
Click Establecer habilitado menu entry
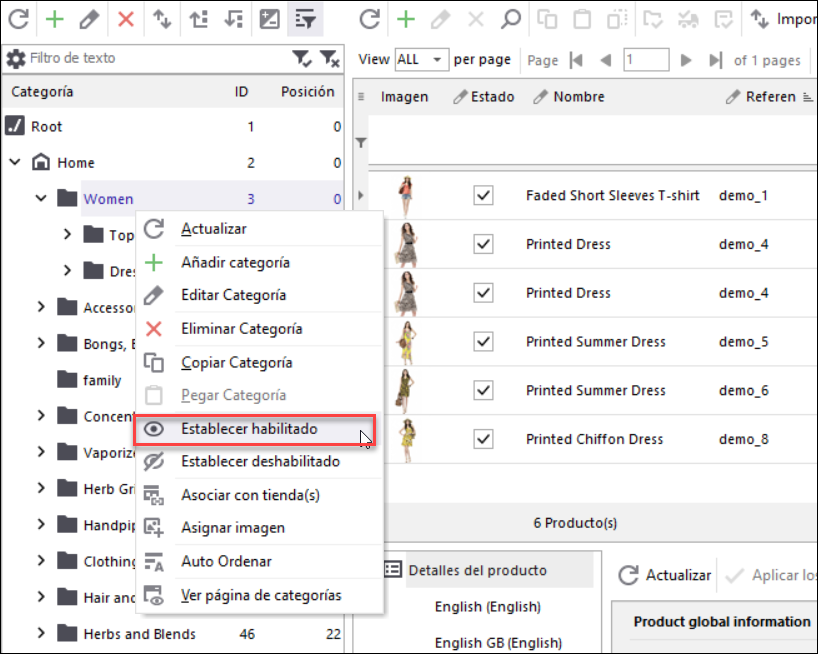[255, 429]
